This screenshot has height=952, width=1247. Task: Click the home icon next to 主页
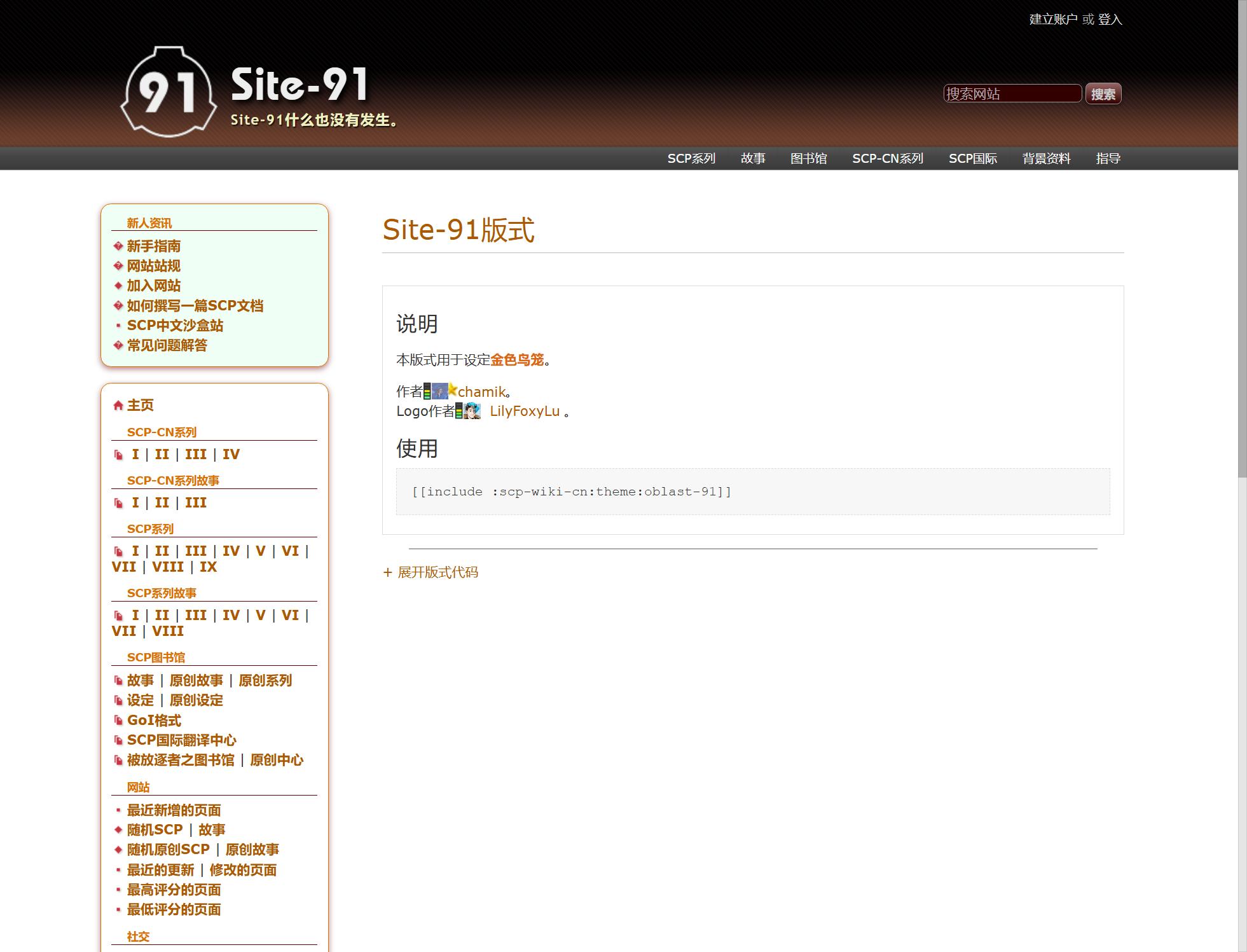point(118,406)
